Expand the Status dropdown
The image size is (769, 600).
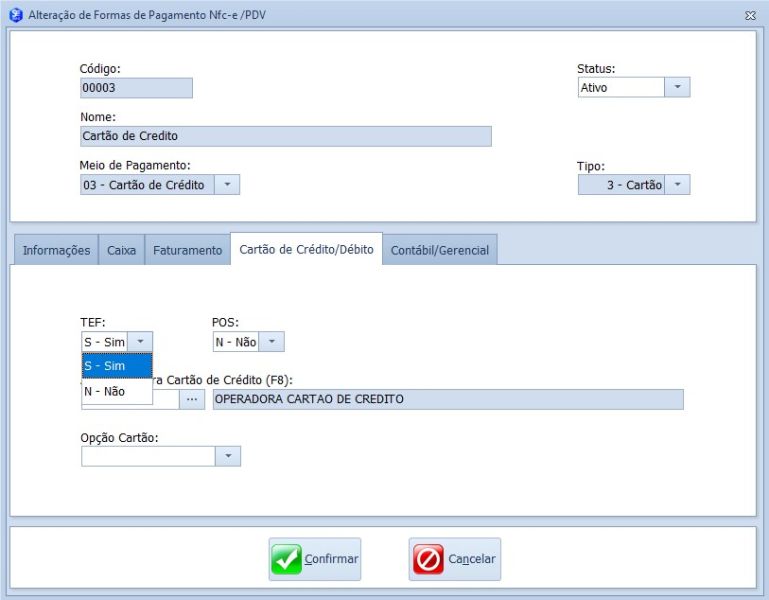click(x=677, y=87)
